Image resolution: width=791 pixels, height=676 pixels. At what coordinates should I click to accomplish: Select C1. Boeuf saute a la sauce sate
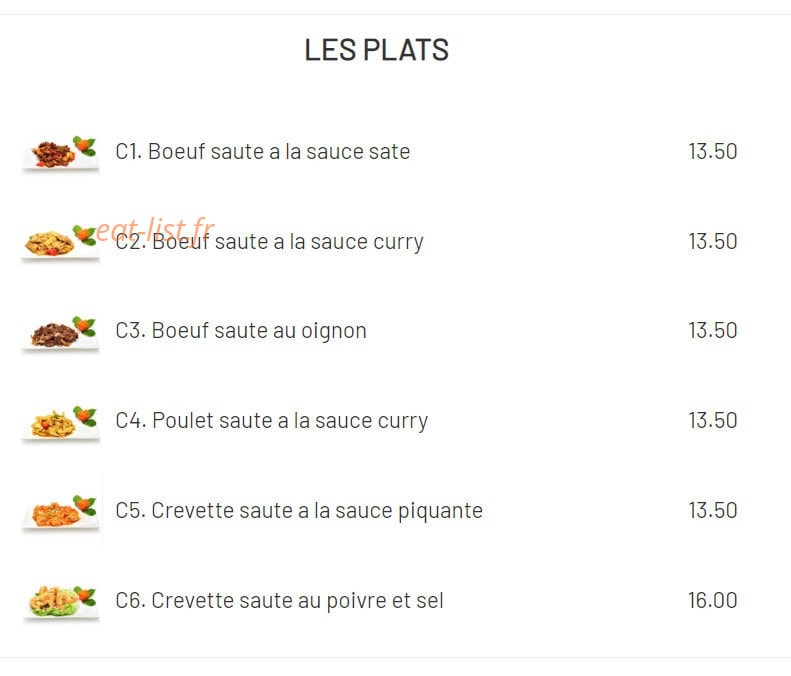(263, 152)
